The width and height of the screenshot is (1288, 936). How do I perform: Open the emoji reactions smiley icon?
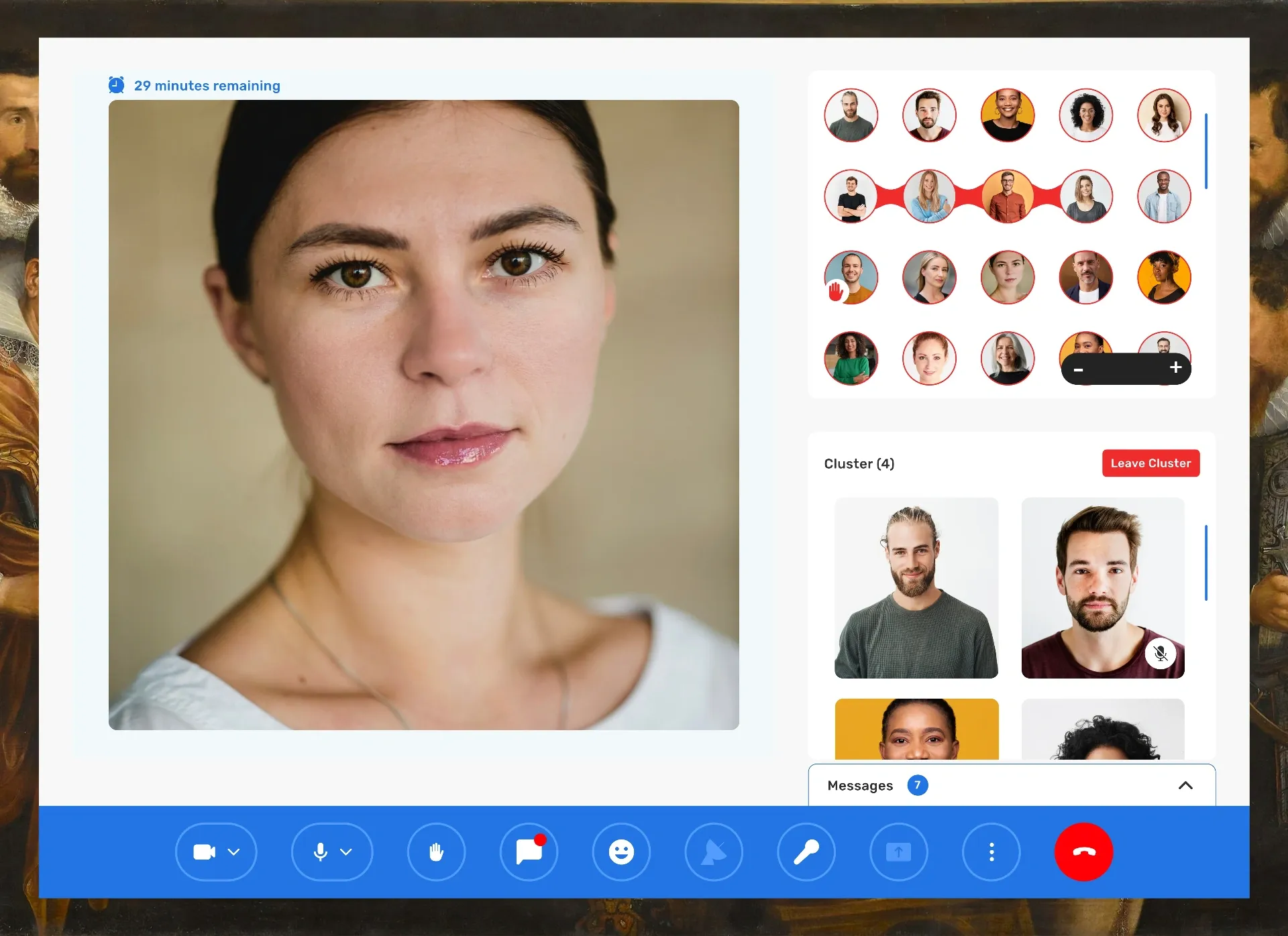[621, 852]
